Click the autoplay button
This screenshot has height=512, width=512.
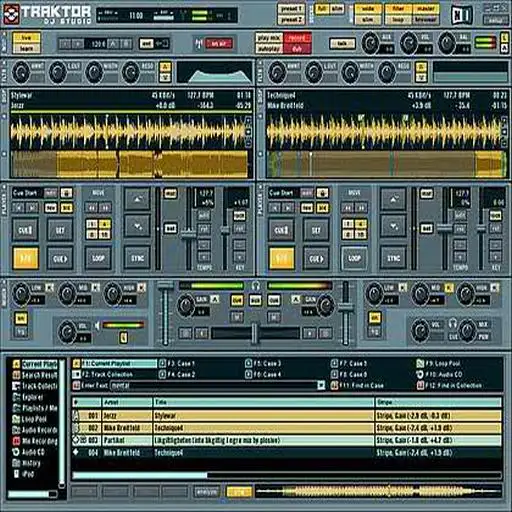pyautogui.click(x=269, y=49)
